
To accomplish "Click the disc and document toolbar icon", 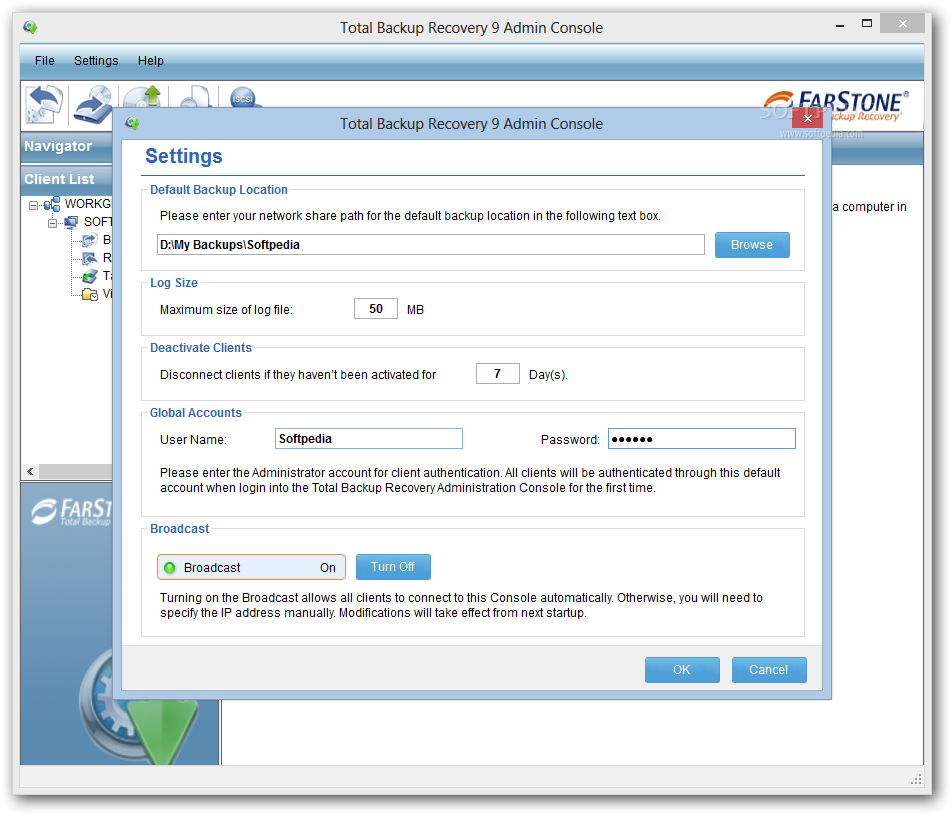I will [x=196, y=97].
